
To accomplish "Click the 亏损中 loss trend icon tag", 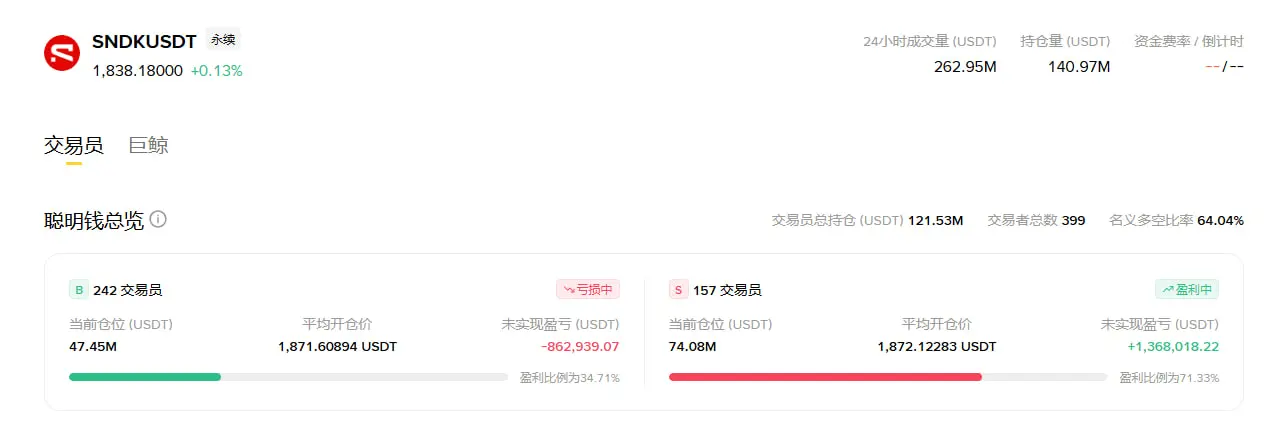I will tap(588, 290).
